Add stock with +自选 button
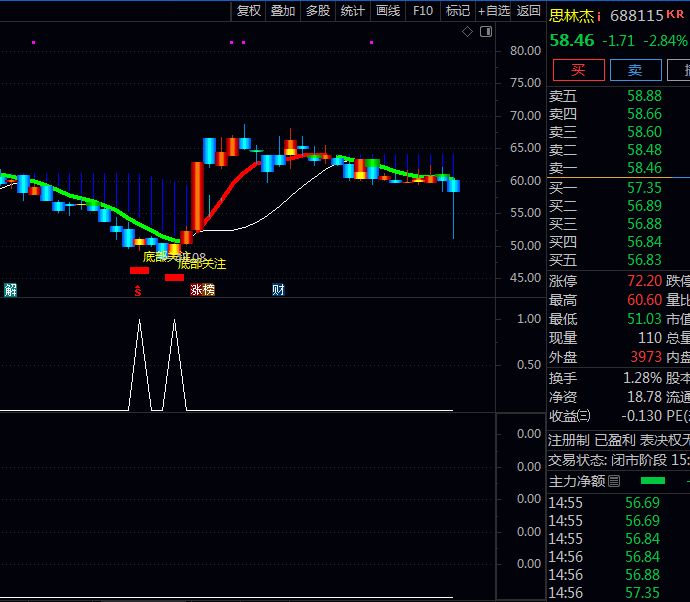 point(494,11)
